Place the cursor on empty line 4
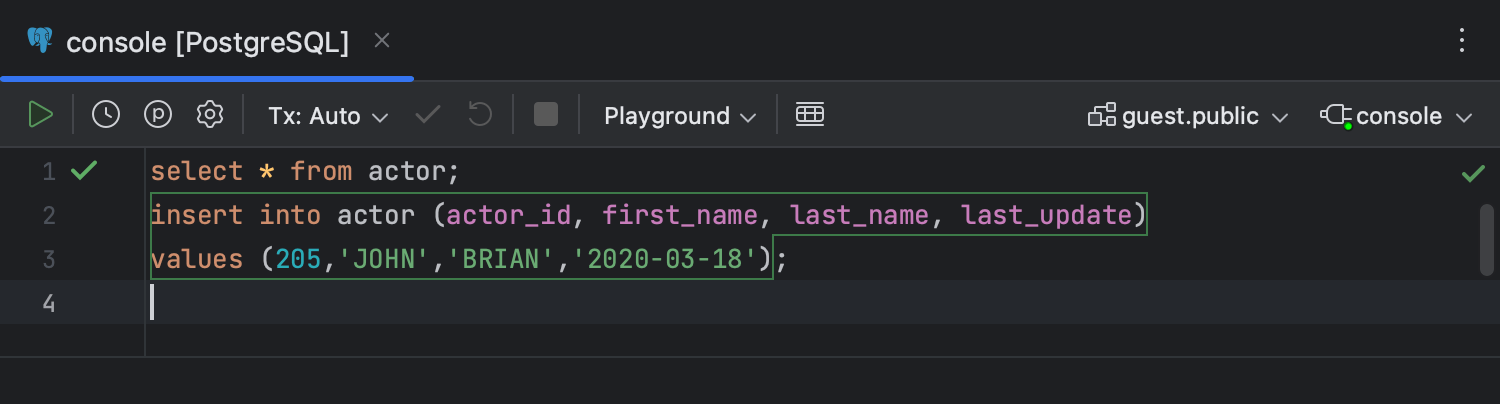Viewport: 1500px width, 404px height. coord(500,302)
